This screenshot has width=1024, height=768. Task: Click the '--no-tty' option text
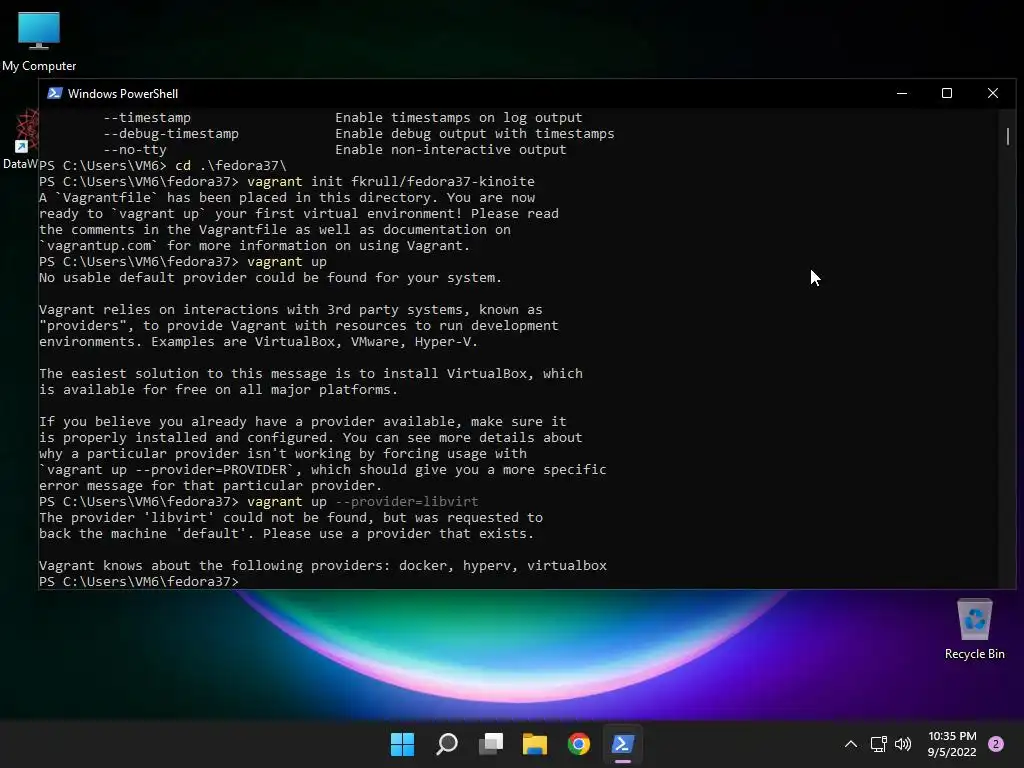(x=135, y=150)
